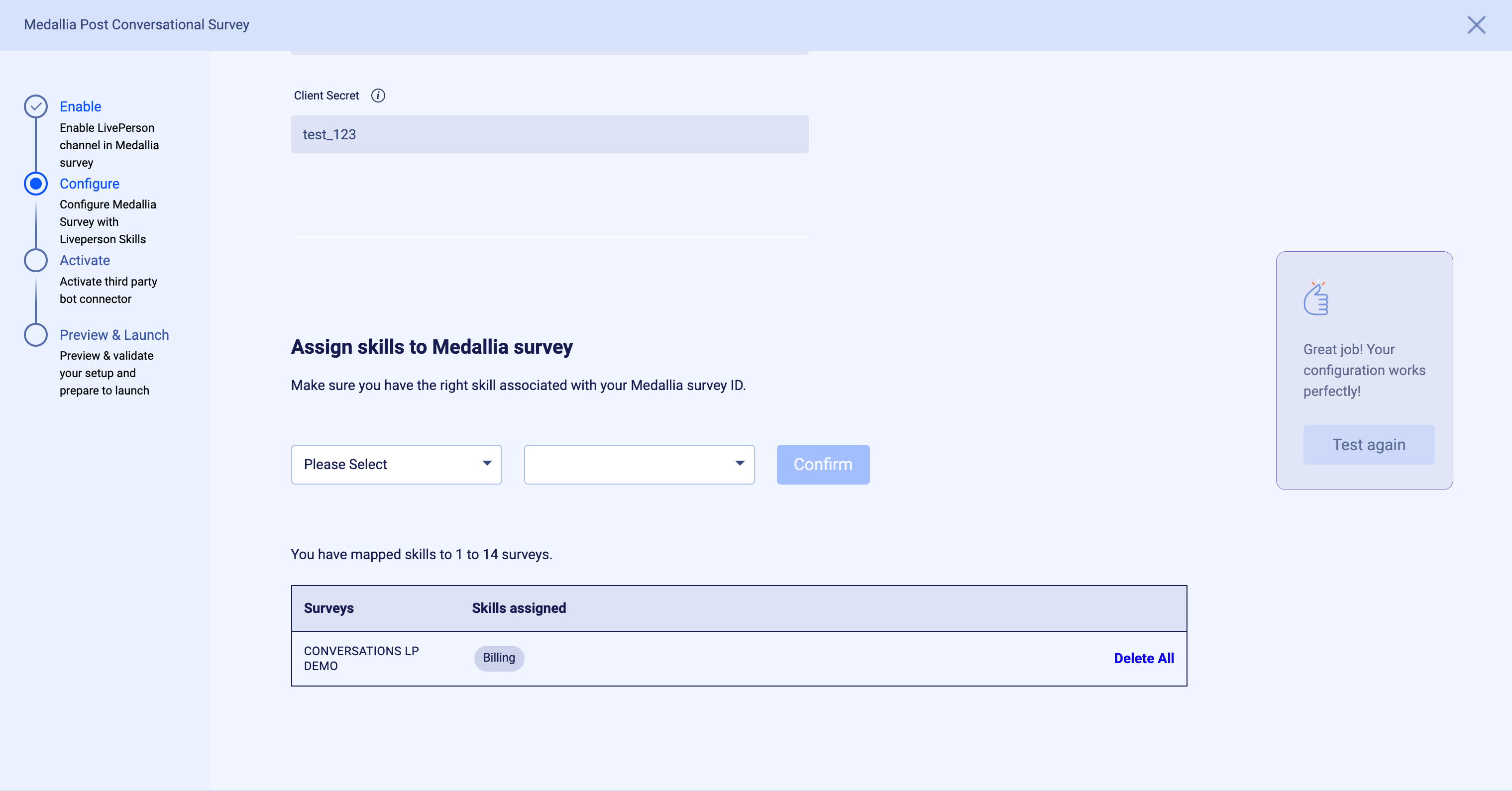This screenshot has height=791, width=1512.
Task: Click the Skills assigned column header
Action: pyautogui.click(x=519, y=608)
